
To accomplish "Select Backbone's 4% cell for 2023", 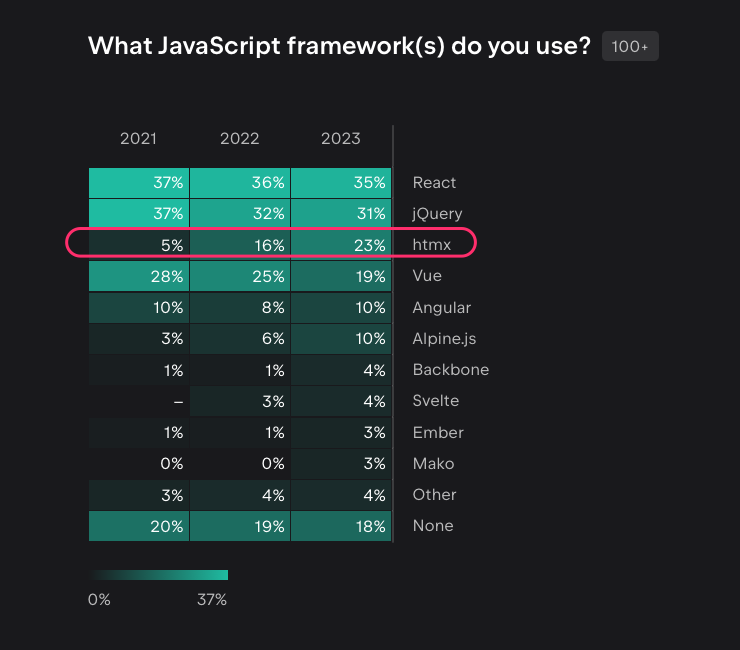I will 341,370.
